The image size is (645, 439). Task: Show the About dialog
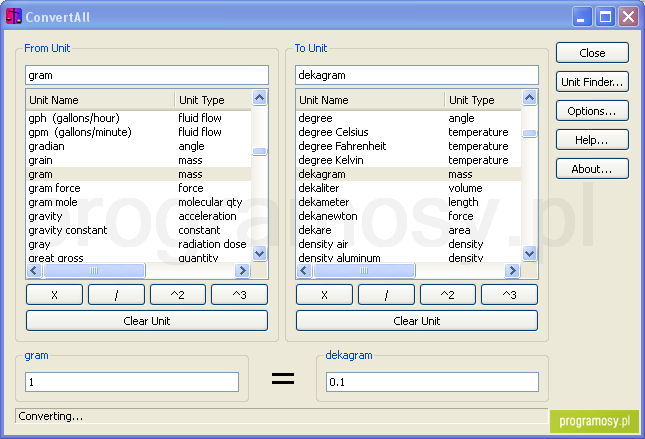click(x=592, y=169)
